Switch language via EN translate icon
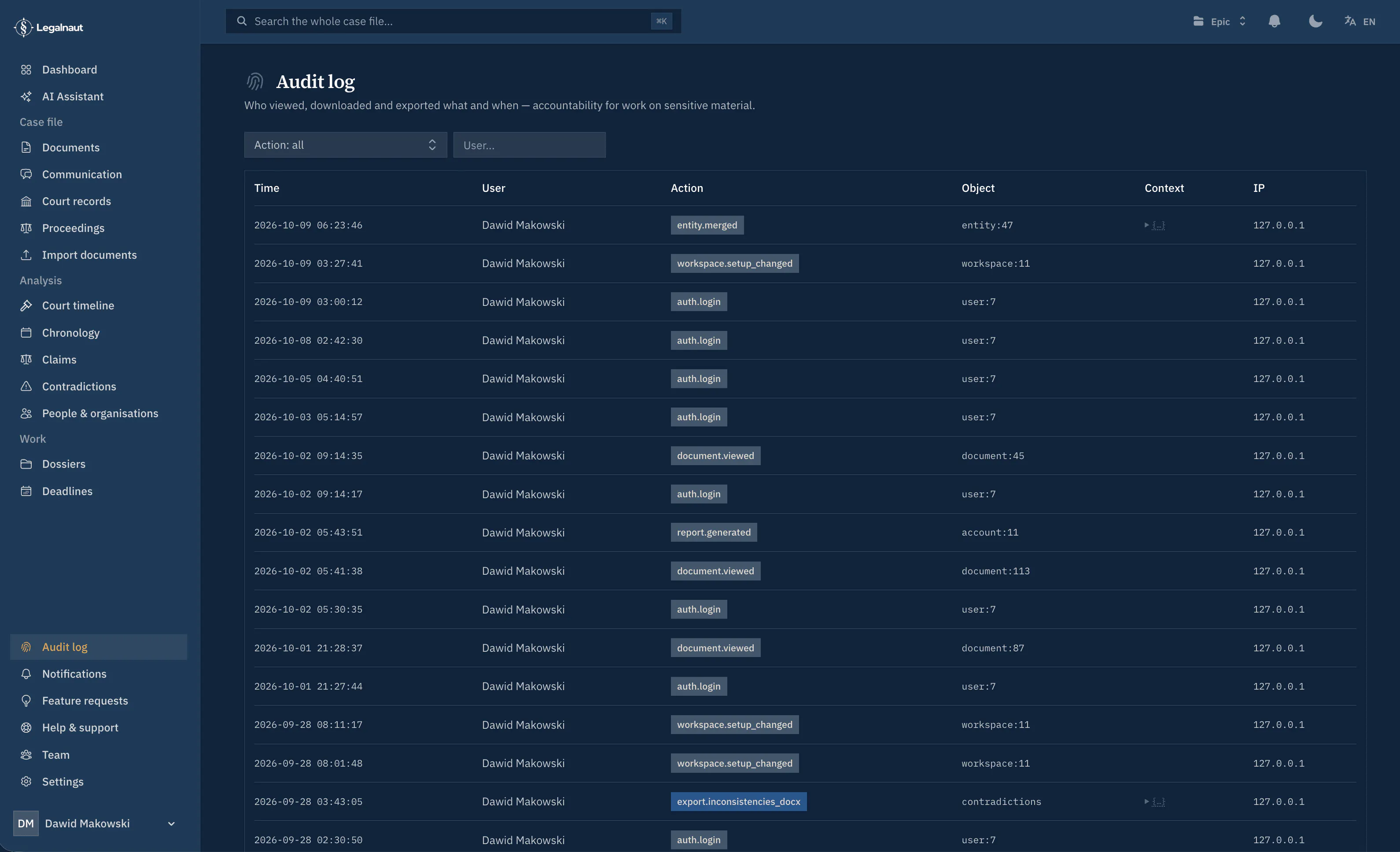This screenshot has height=852, width=1400. click(x=1359, y=22)
